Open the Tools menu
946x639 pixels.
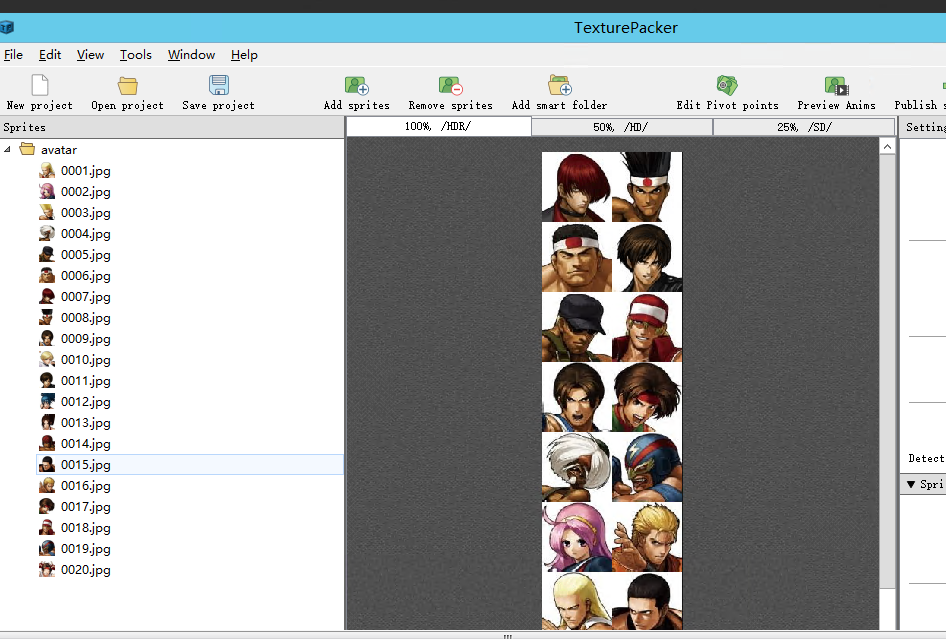136,55
